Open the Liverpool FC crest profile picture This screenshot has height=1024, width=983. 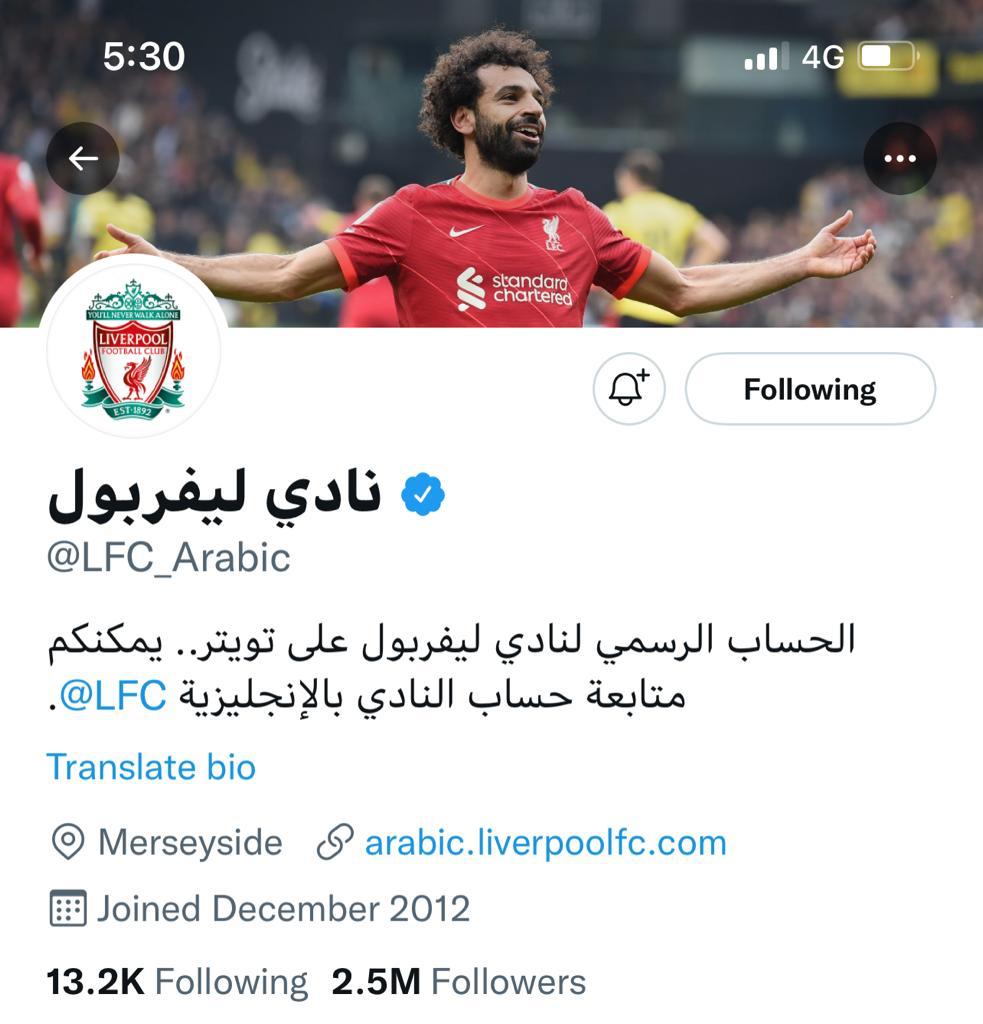coord(133,350)
